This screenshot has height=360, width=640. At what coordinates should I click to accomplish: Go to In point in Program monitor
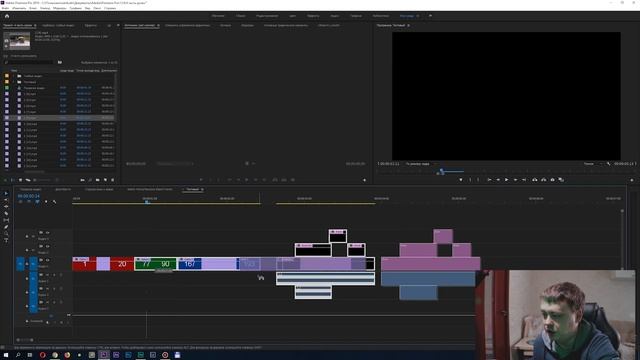[x=489, y=180]
